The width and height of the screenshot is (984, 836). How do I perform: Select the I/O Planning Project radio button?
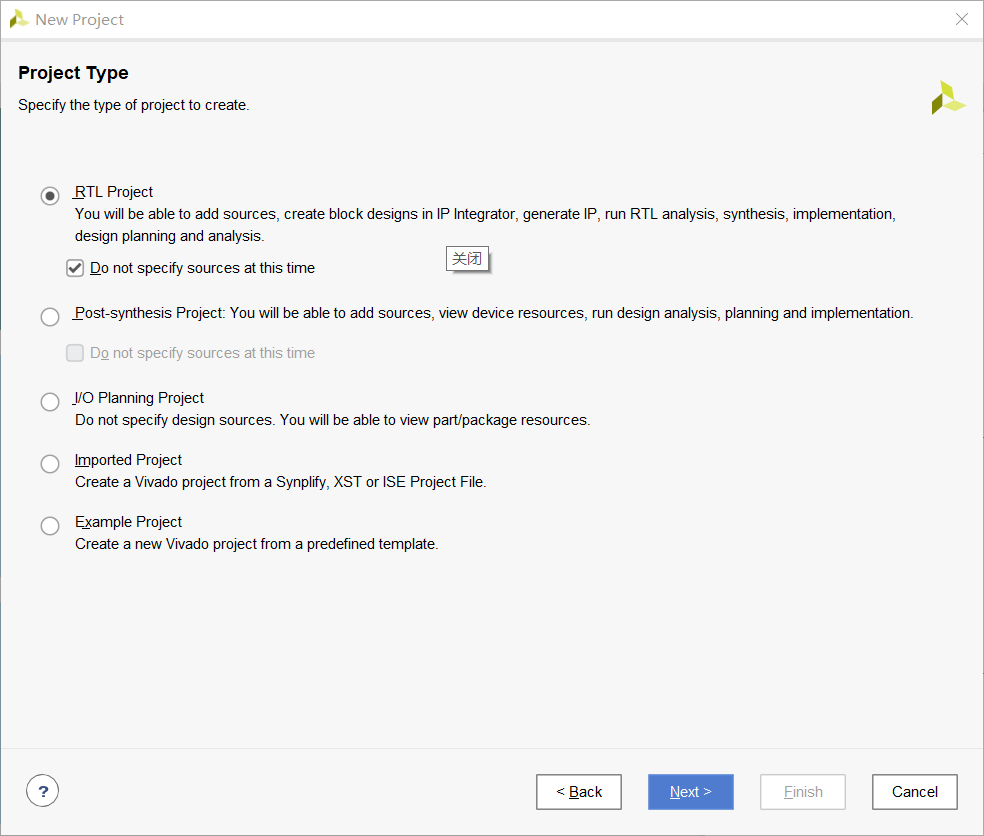coord(50,402)
